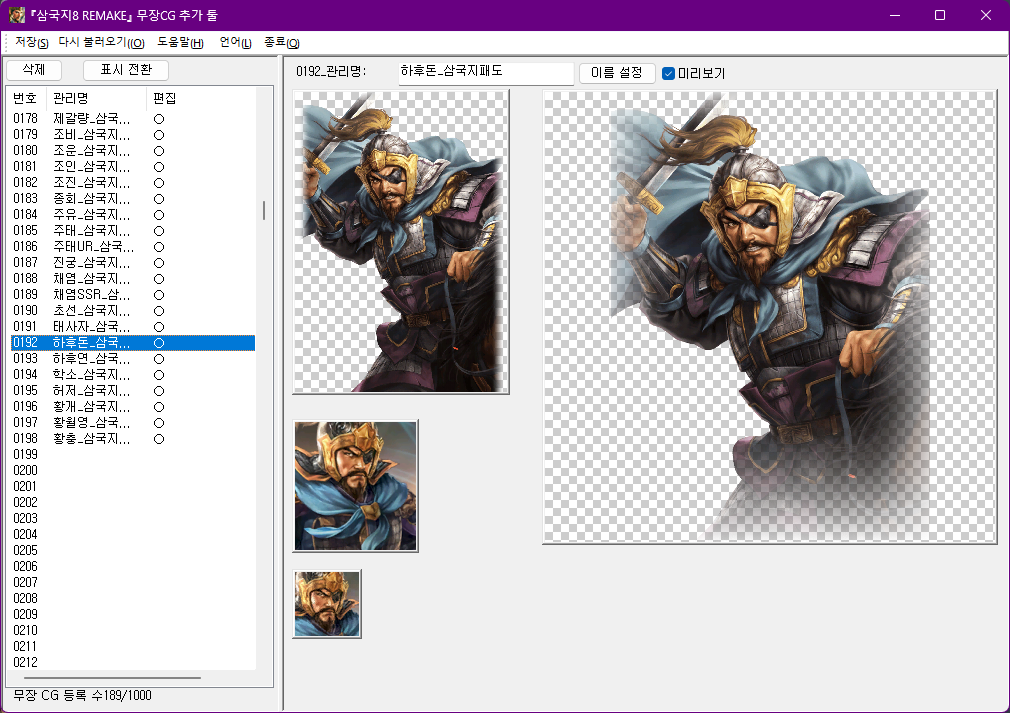Viewport: 1010px width, 713px height.
Task: Select row 0197 황월영
Action: click(x=133, y=423)
